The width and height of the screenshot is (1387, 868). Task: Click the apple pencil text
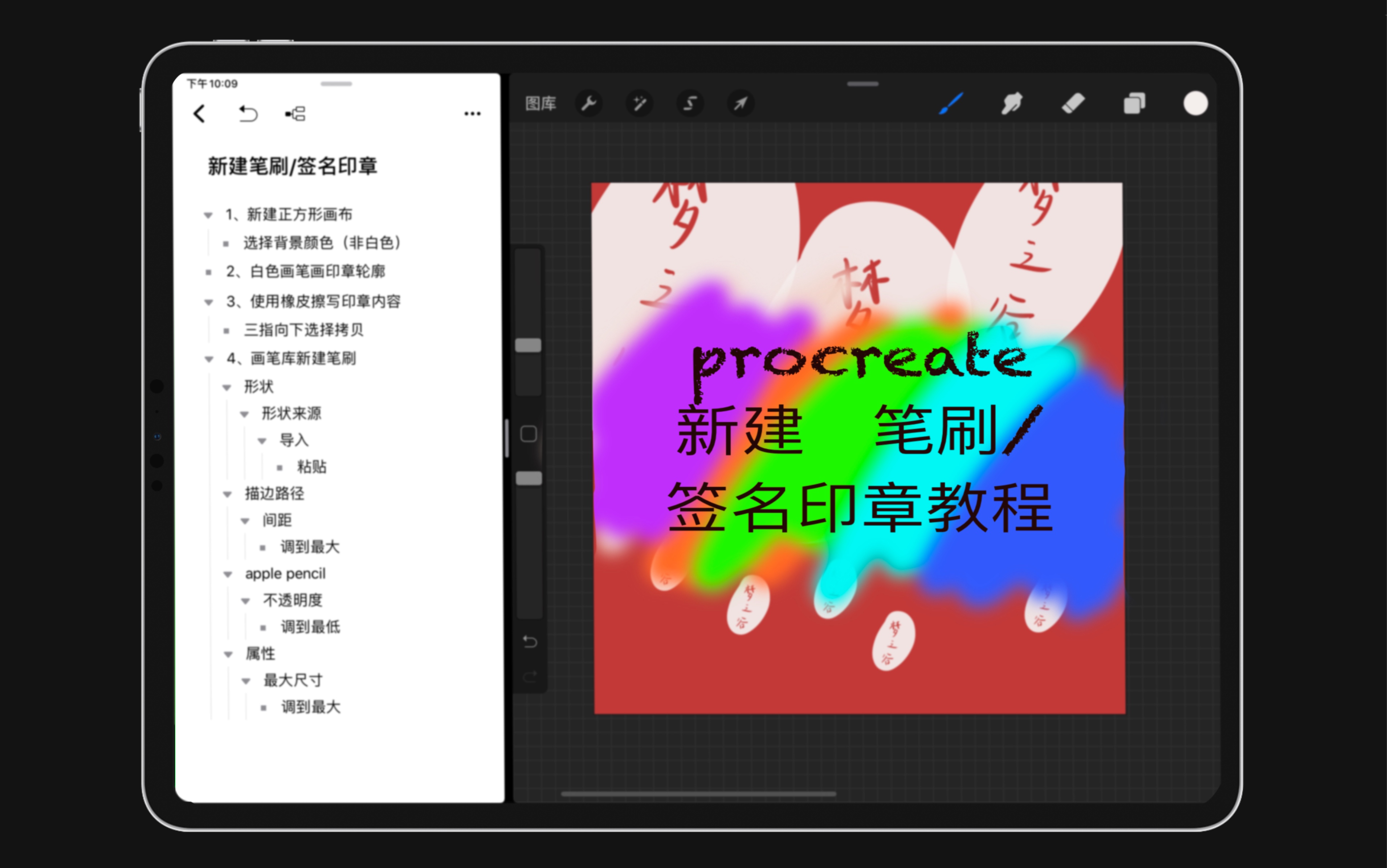point(285,574)
